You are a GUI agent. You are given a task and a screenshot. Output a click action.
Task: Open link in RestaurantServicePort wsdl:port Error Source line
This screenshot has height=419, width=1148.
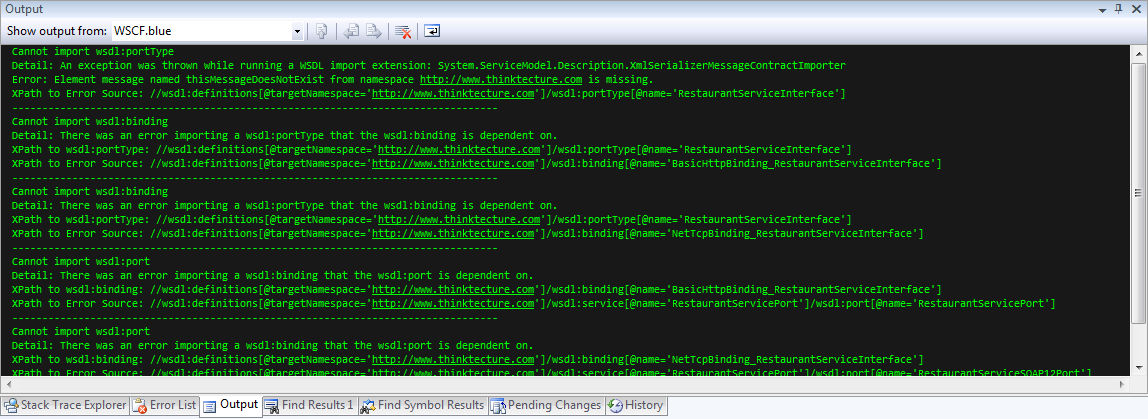click(x=453, y=303)
